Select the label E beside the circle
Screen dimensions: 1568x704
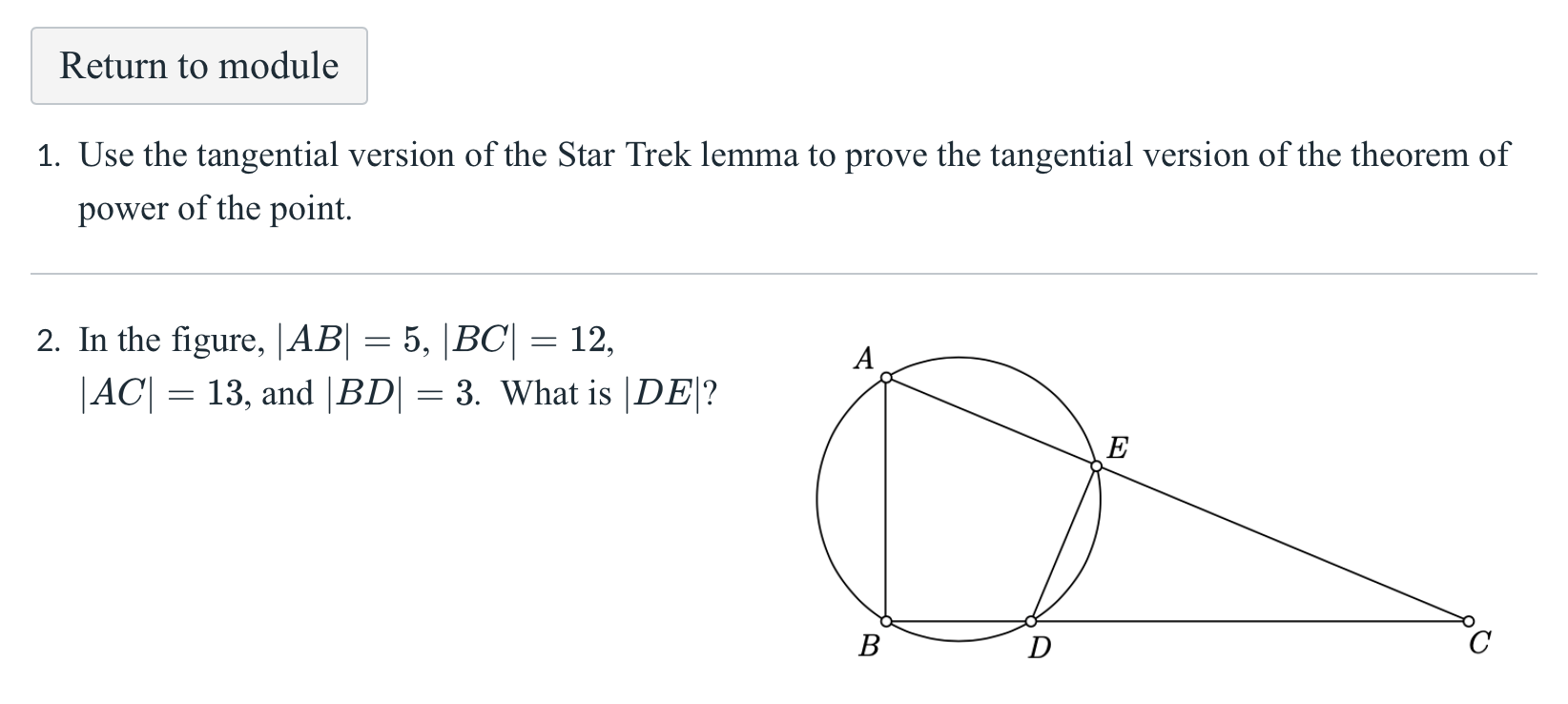click(1118, 446)
